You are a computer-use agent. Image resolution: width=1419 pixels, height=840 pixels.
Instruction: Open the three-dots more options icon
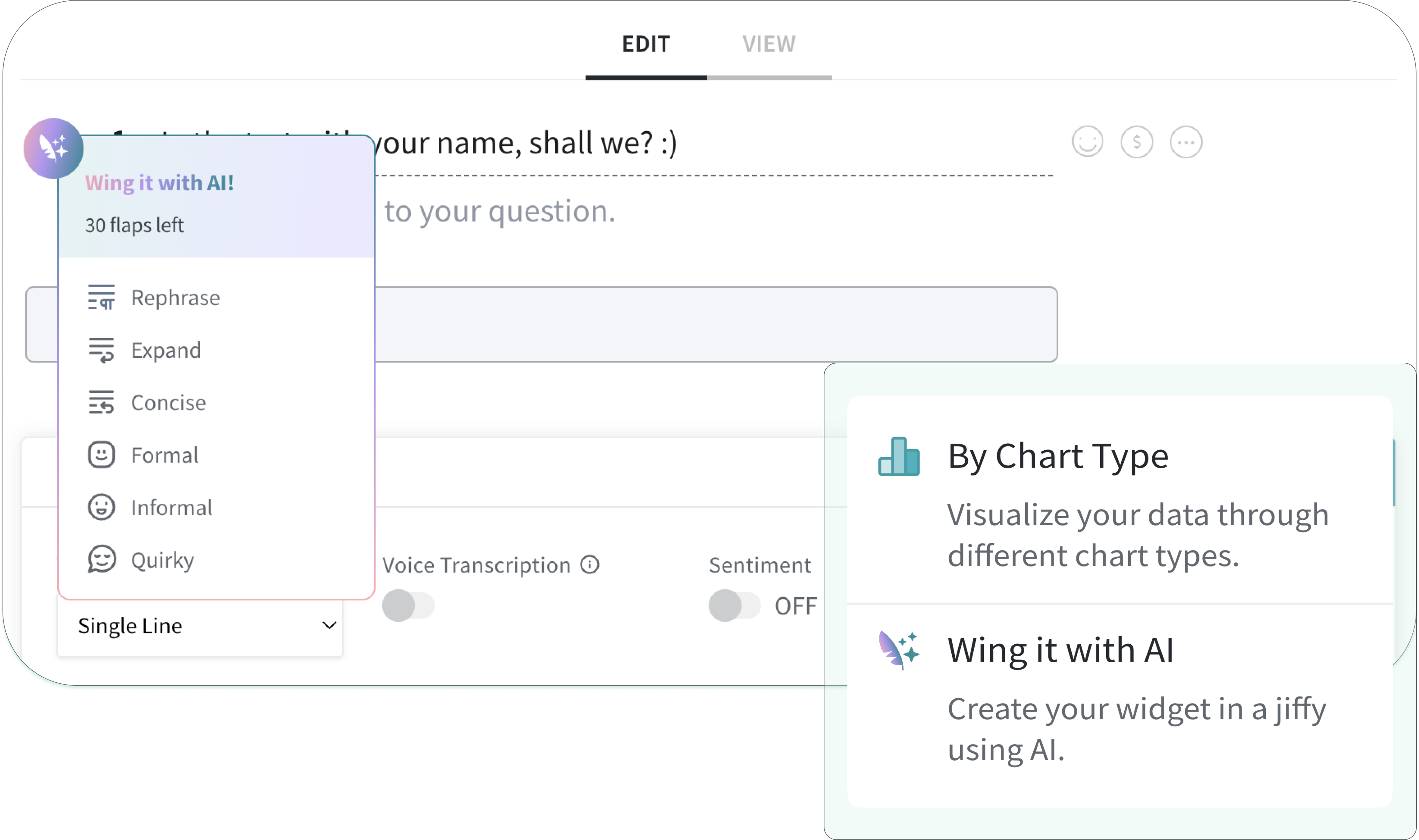pos(1186,142)
